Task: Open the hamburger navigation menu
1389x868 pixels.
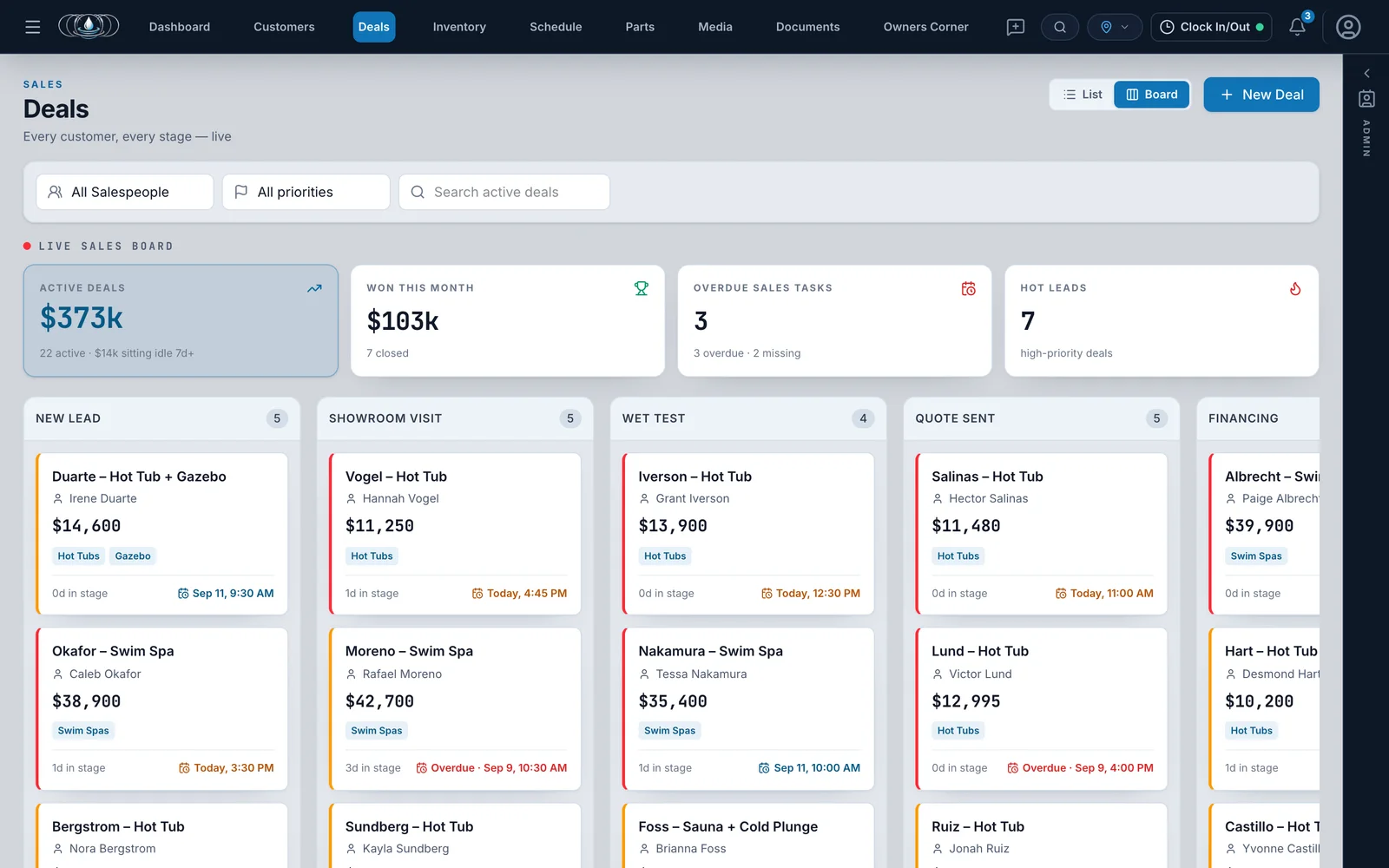Action: (x=33, y=27)
